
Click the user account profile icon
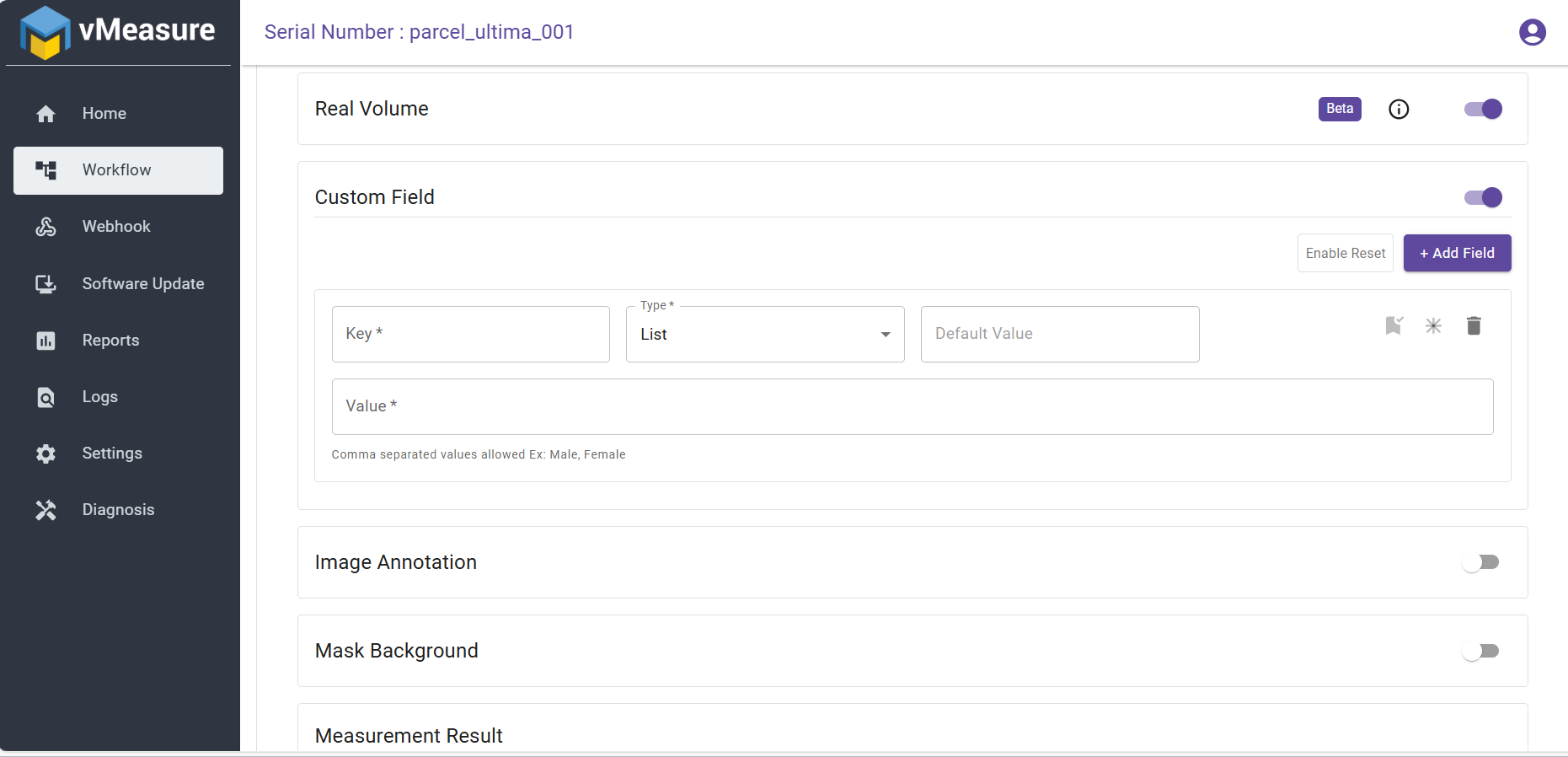[x=1532, y=32]
